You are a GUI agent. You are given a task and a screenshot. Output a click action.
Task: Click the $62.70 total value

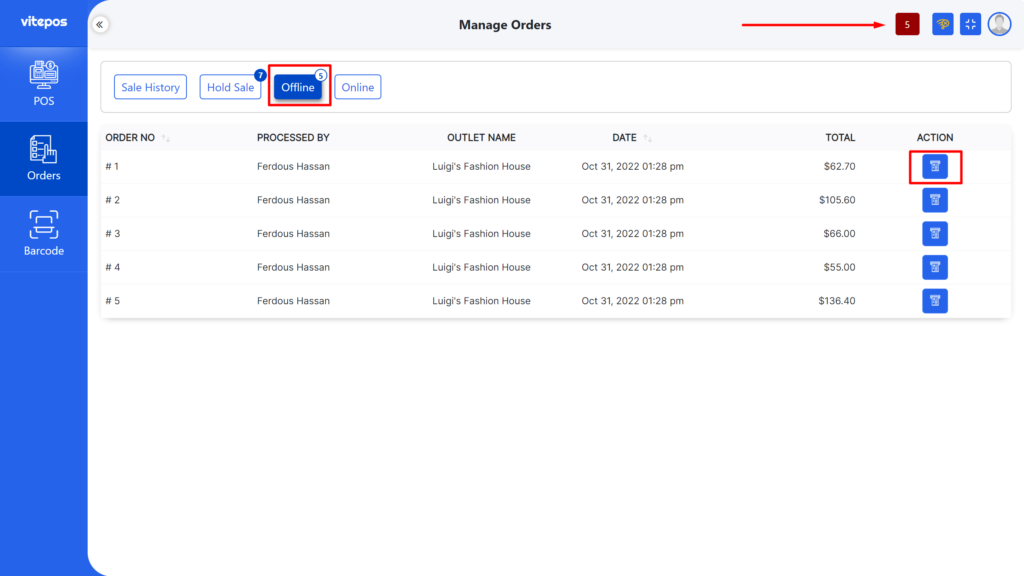(x=839, y=167)
